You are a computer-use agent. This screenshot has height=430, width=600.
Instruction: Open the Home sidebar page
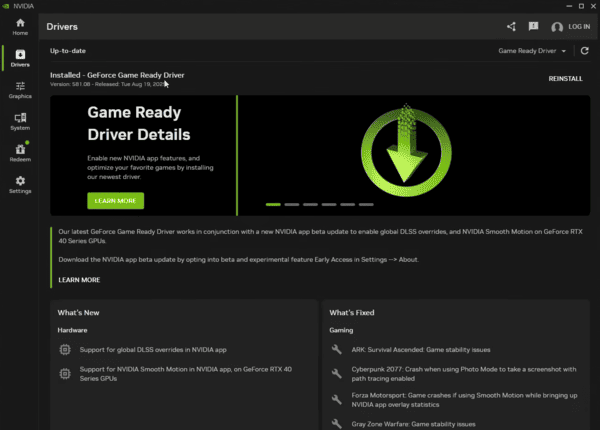[x=20, y=27]
